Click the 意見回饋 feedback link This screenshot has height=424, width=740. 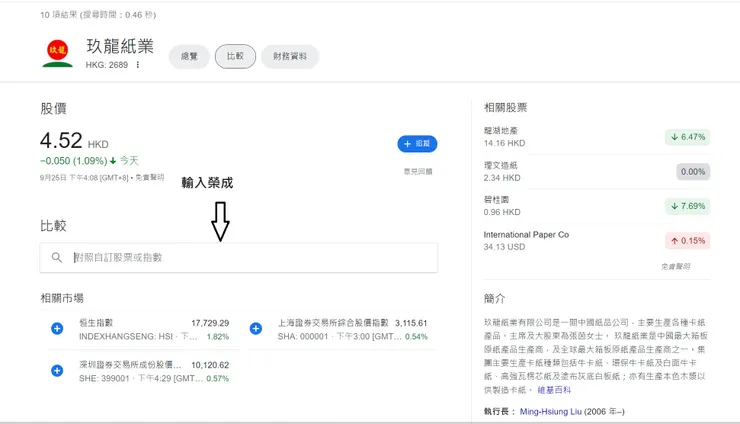click(418, 171)
